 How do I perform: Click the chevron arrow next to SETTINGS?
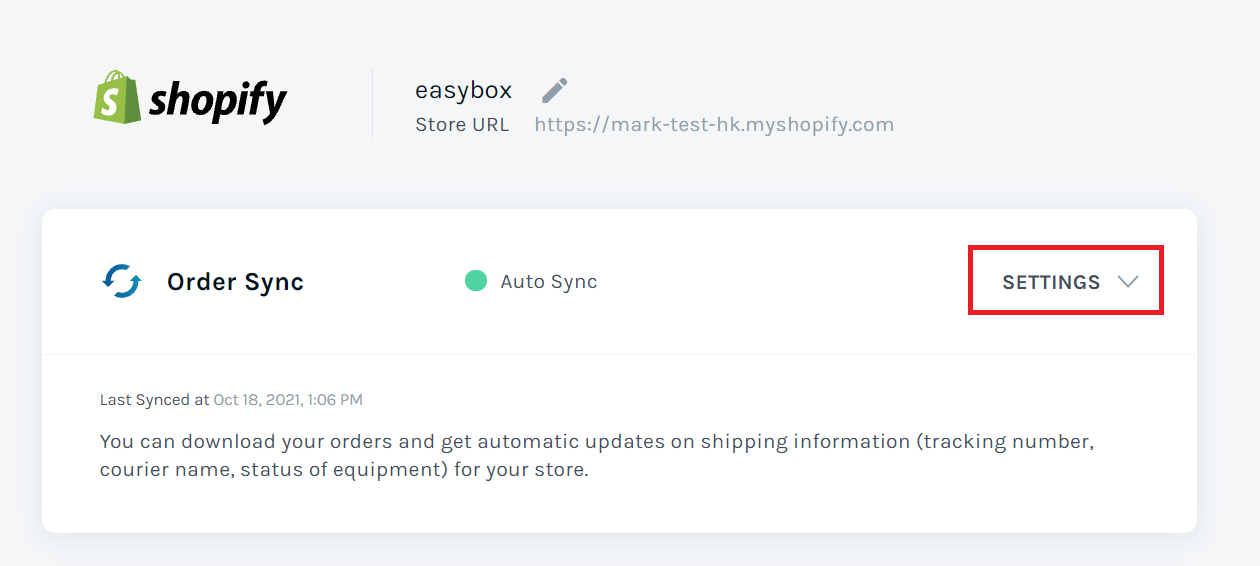pos(1128,282)
